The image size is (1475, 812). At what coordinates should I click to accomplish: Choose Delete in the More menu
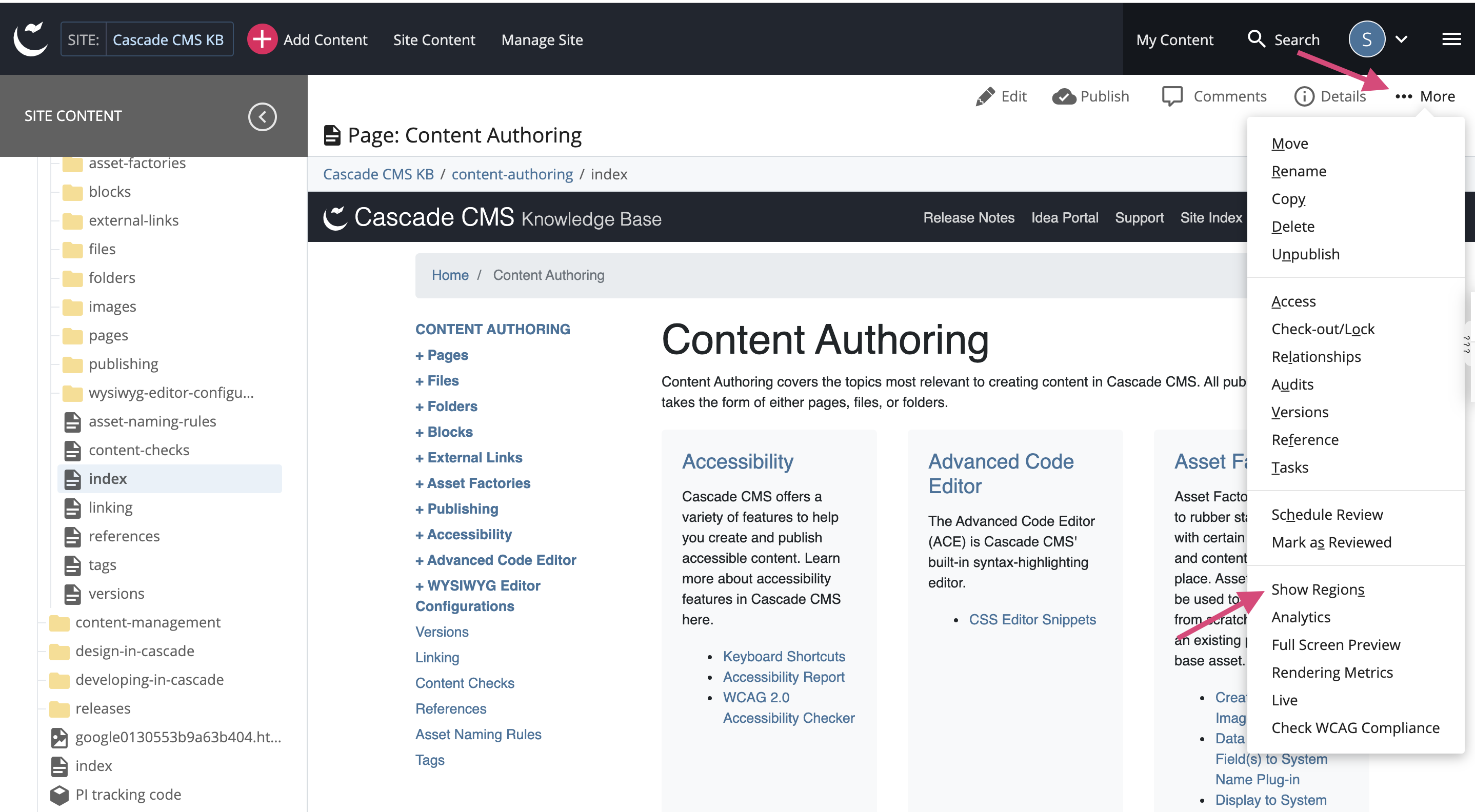pos(1293,226)
